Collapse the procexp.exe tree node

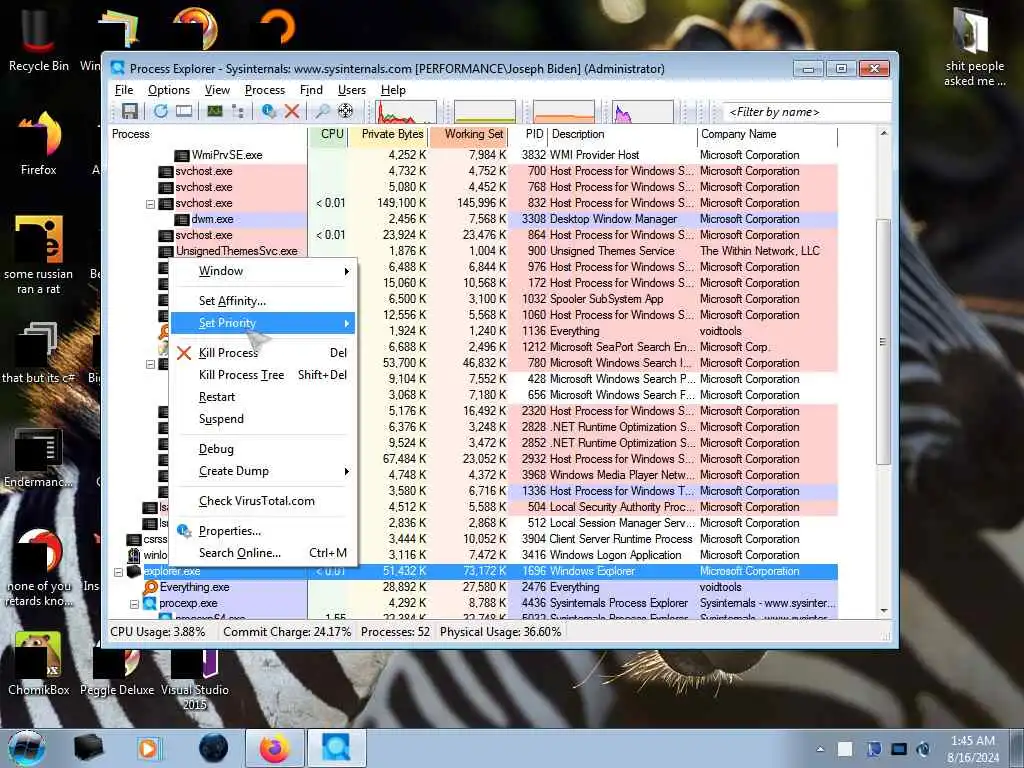pyautogui.click(x=134, y=604)
